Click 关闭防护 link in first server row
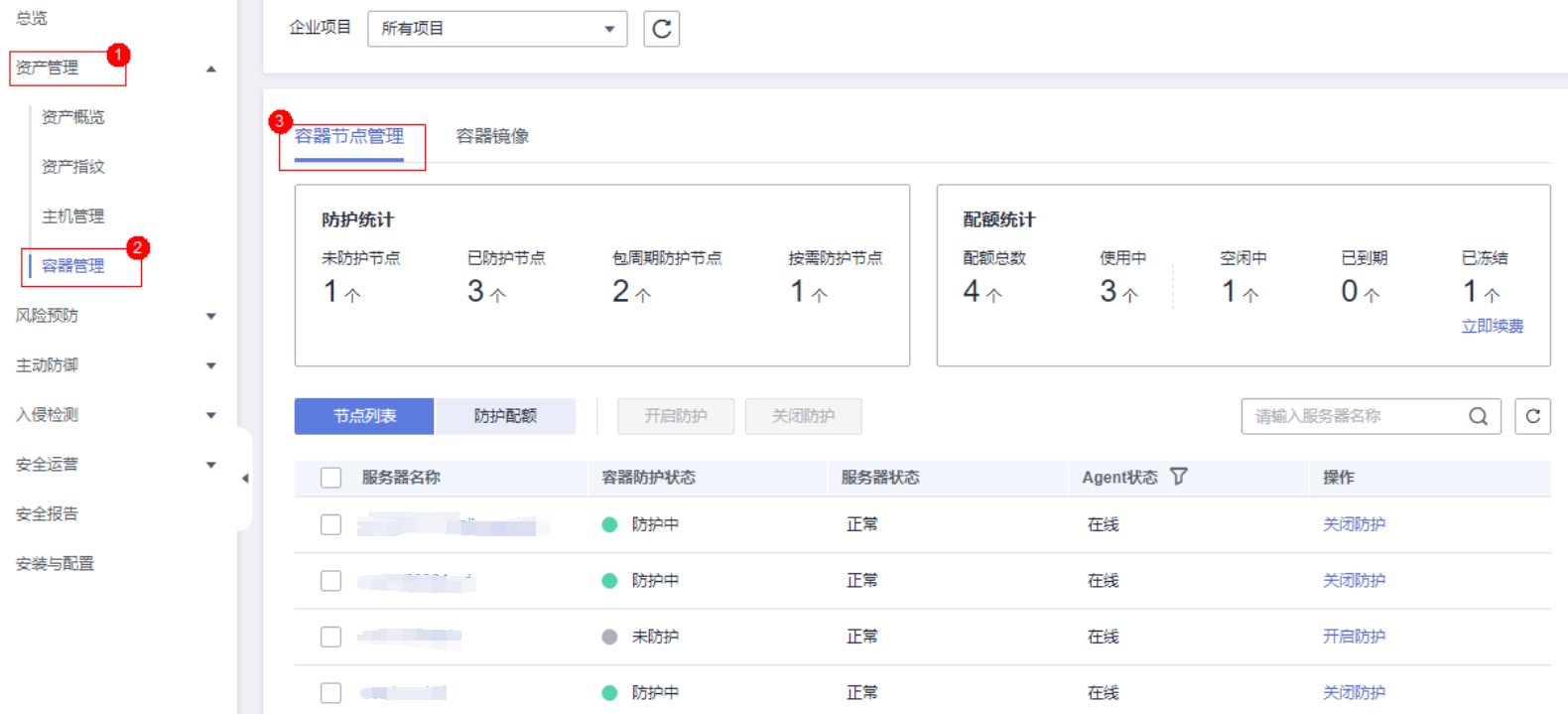1568x714 pixels. pyautogui.click(x=1354, y=524)
